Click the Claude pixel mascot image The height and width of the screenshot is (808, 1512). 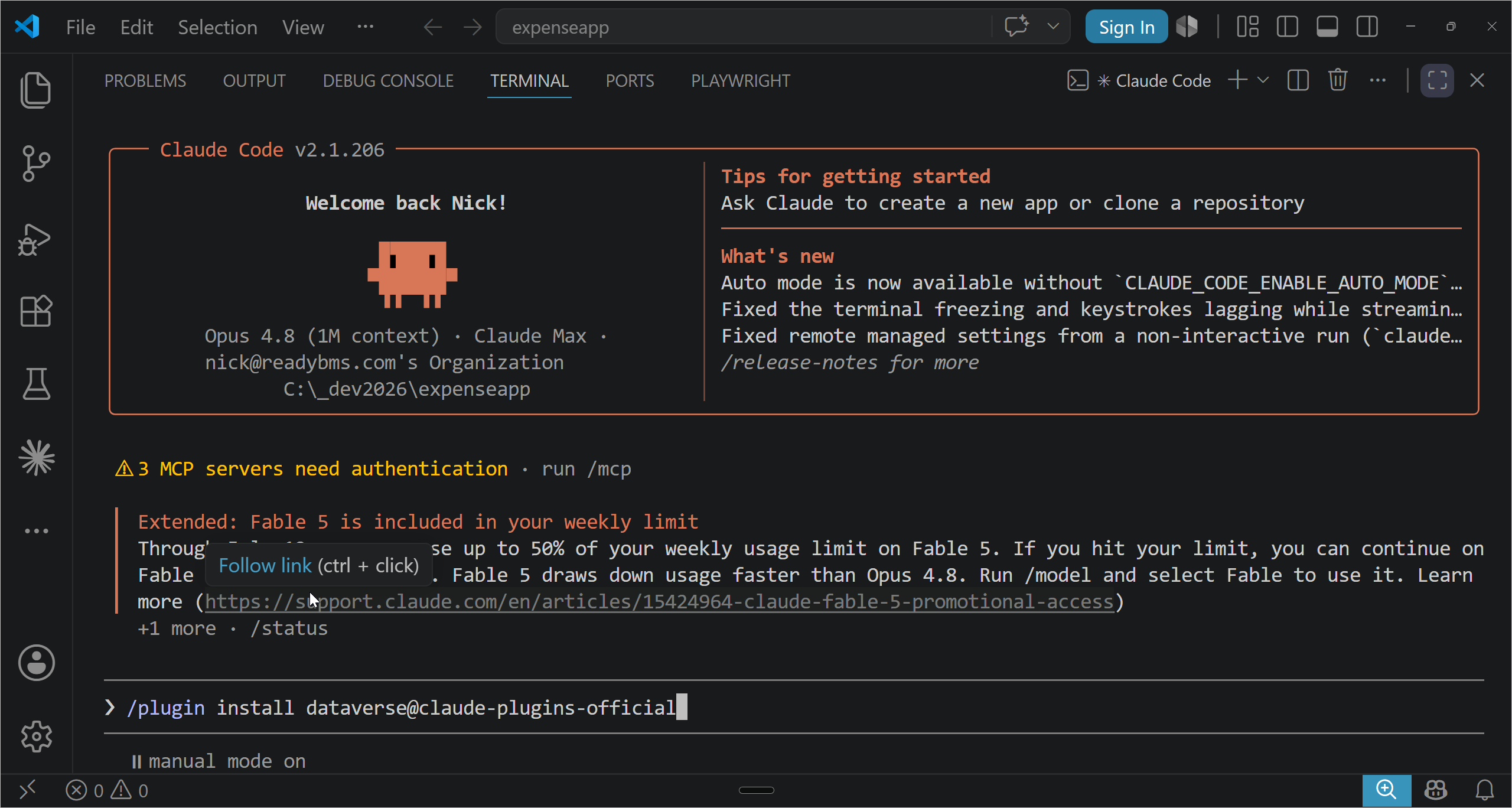coord(412,275)
